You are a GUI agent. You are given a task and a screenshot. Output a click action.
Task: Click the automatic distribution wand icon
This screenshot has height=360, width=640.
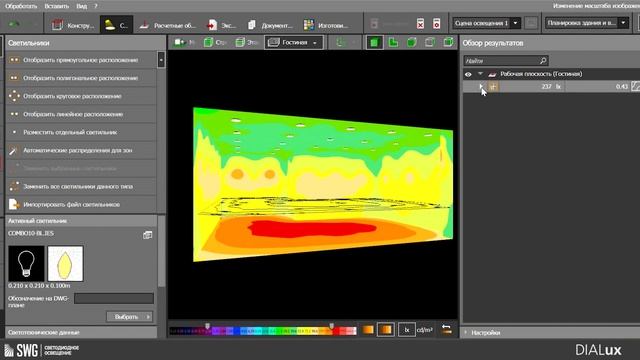pos(13,151)
